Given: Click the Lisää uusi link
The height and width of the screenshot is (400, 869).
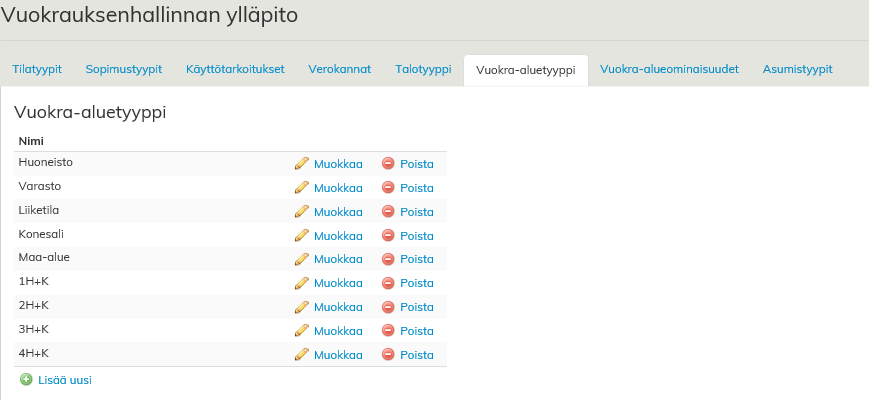Looking at the screenshot, I should point(65,380).
